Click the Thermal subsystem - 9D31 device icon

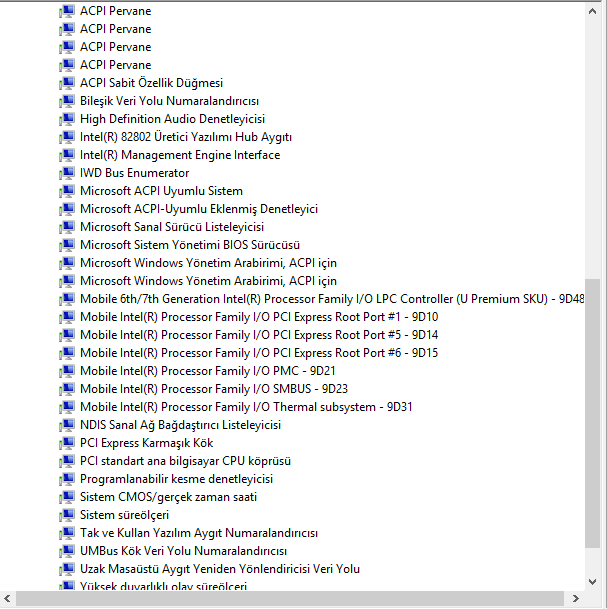[x=67, y=407]
